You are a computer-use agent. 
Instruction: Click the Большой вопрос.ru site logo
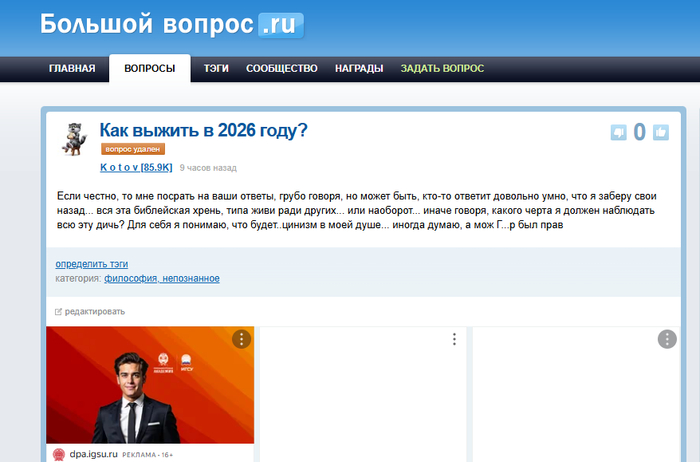(172, 25)
